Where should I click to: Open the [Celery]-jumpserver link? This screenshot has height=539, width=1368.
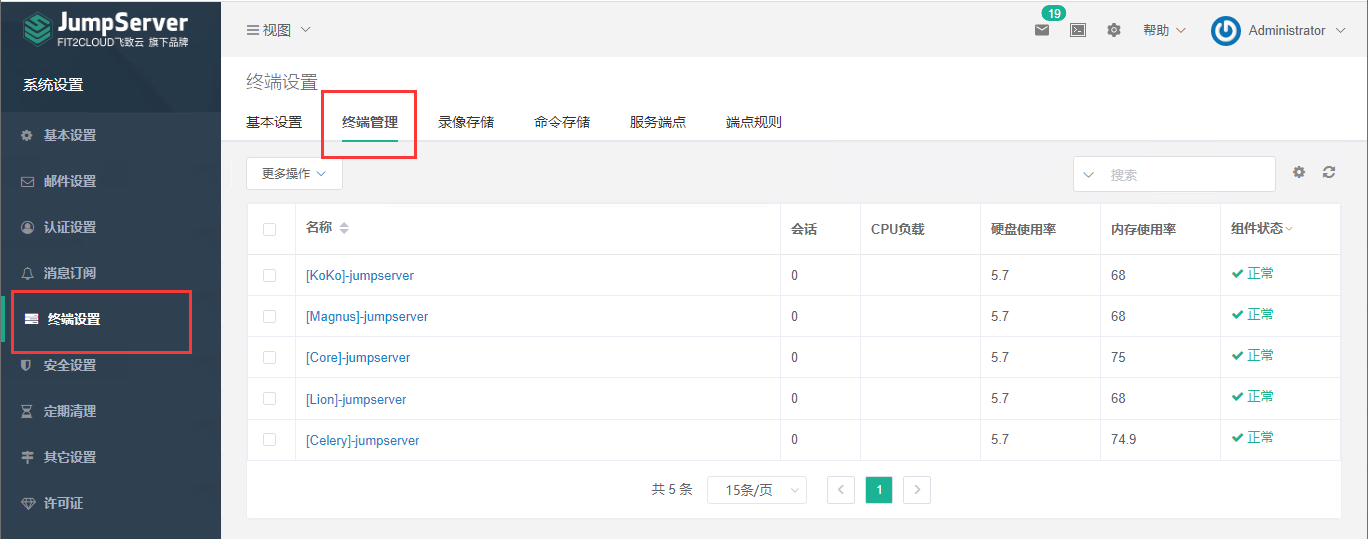tap(363, 440)
